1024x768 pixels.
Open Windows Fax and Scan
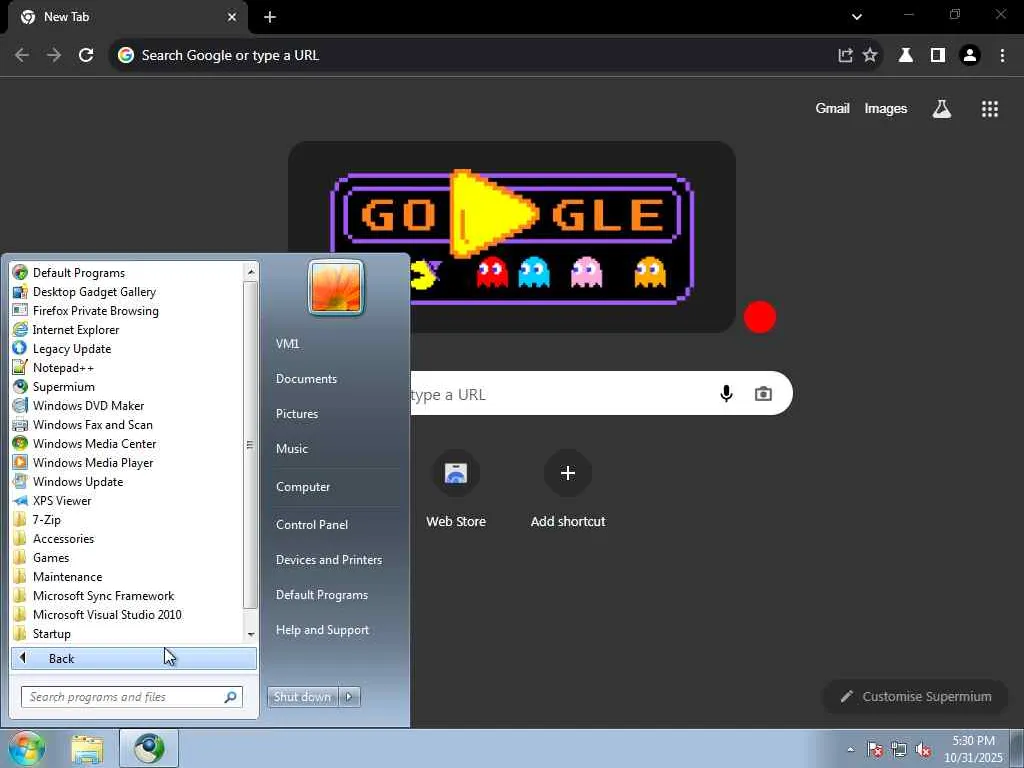[127, 424]
